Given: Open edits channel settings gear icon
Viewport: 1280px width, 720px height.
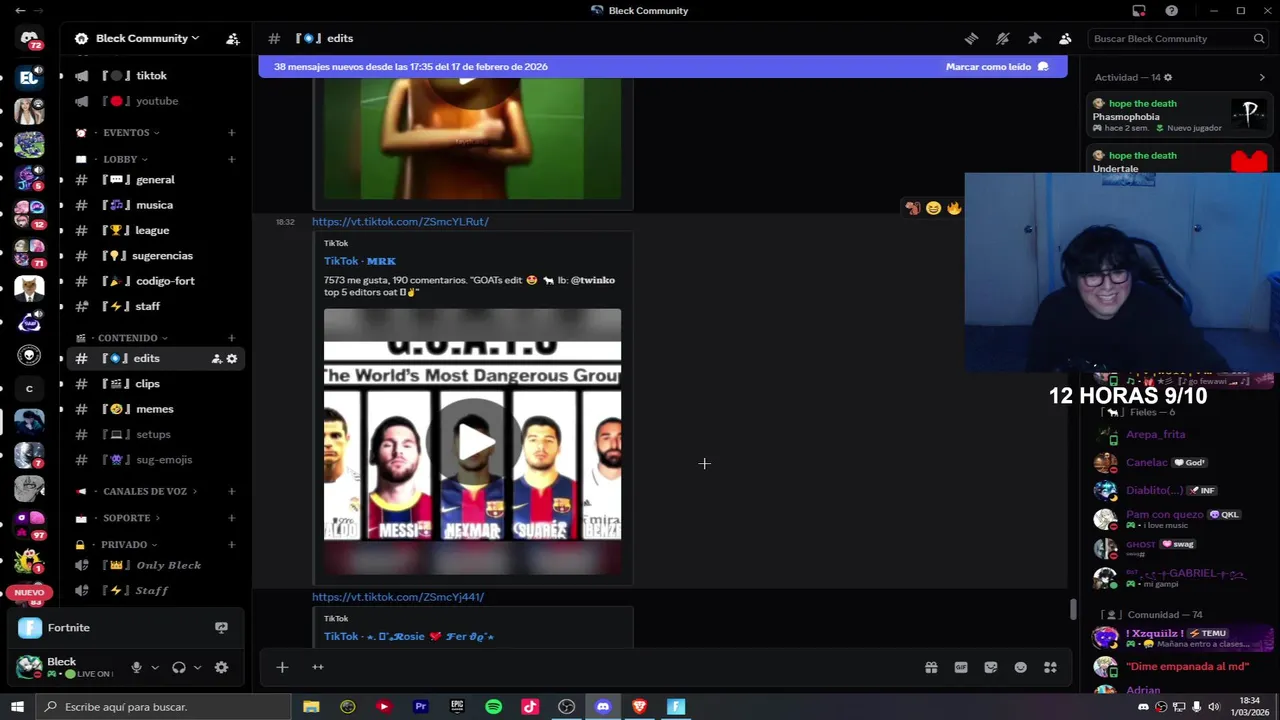Looking at the screenshot, I should tap(232, 358).
